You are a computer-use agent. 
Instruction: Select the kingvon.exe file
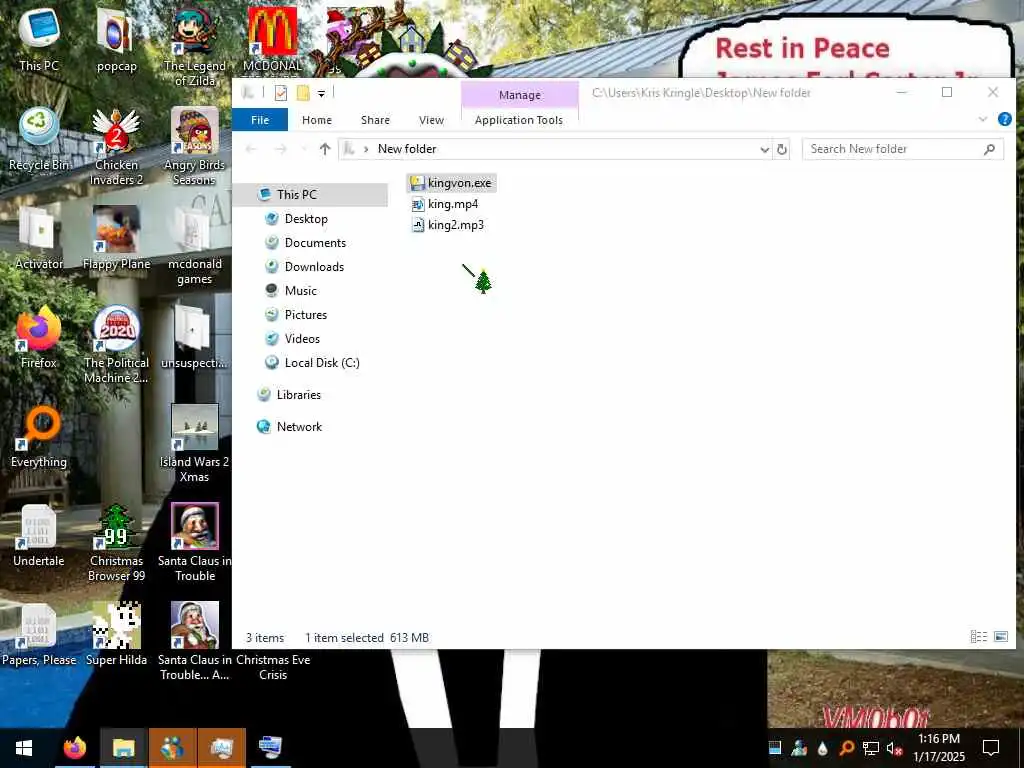pyautogui.click(x=451, y=183)
